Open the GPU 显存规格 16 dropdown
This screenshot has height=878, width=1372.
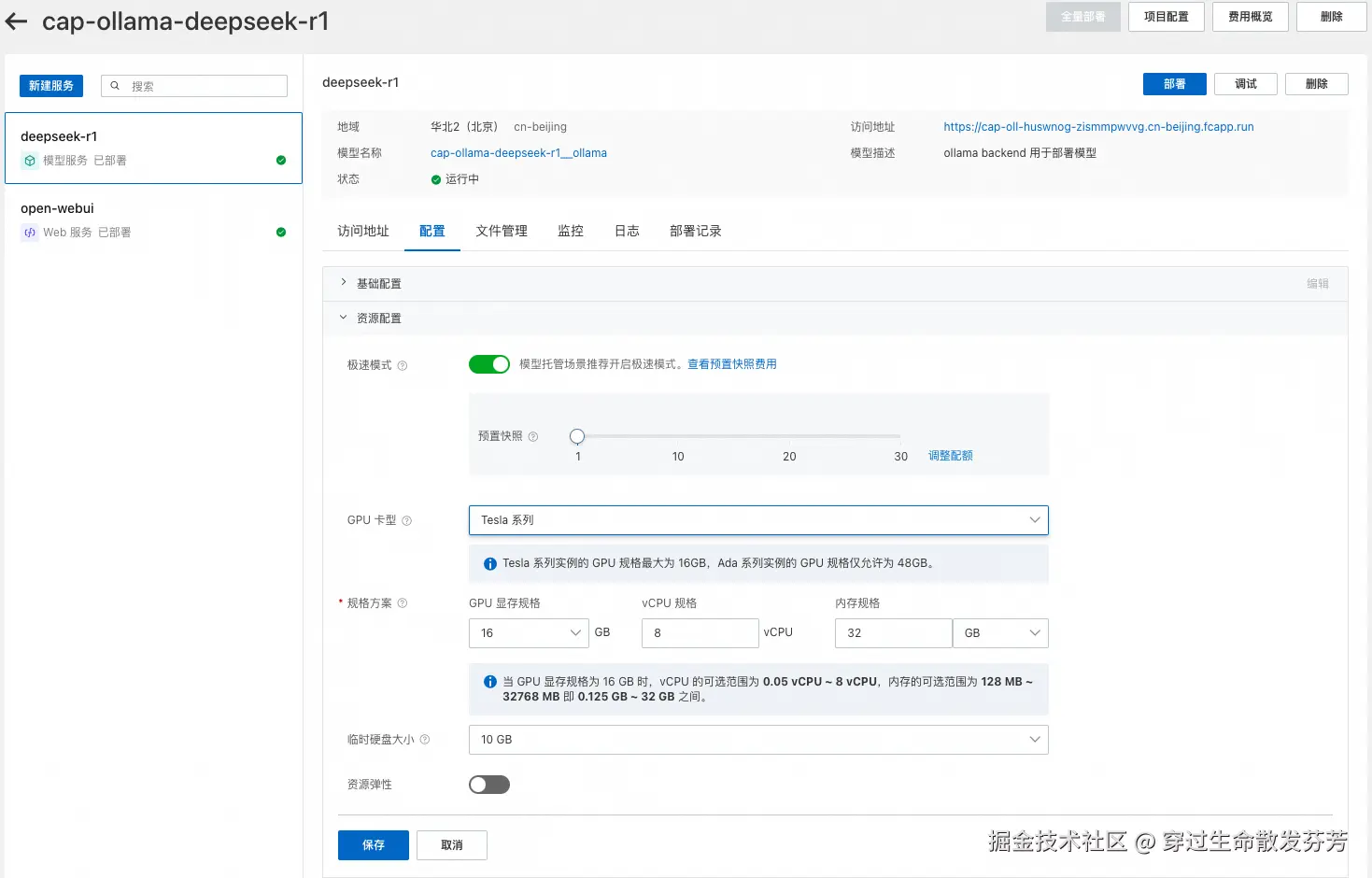pyautogui.click(x=529, y=633)
